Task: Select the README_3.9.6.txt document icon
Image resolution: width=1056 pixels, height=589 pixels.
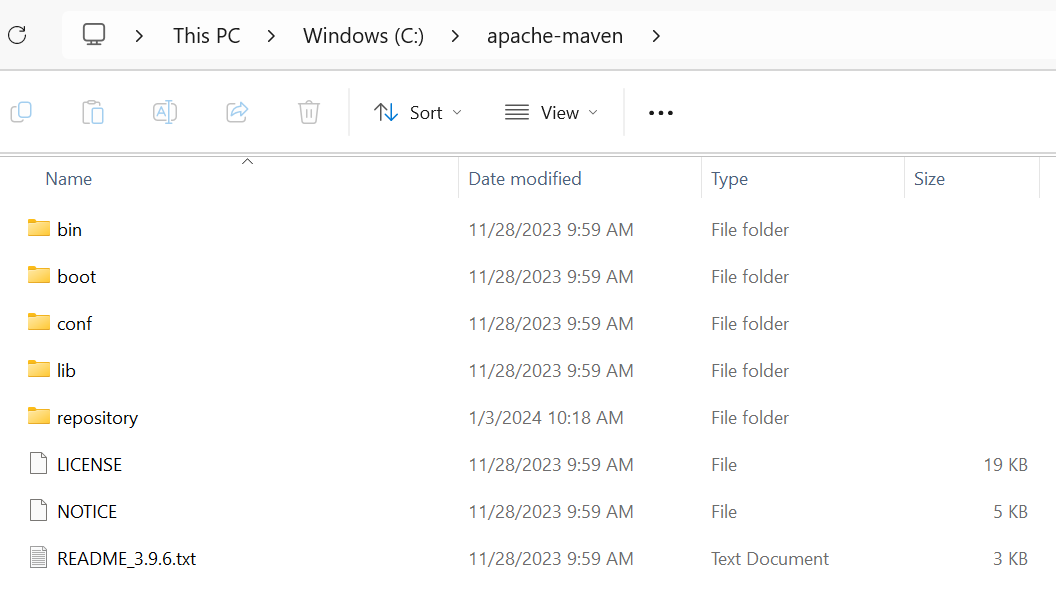Action: coord(38,558)
